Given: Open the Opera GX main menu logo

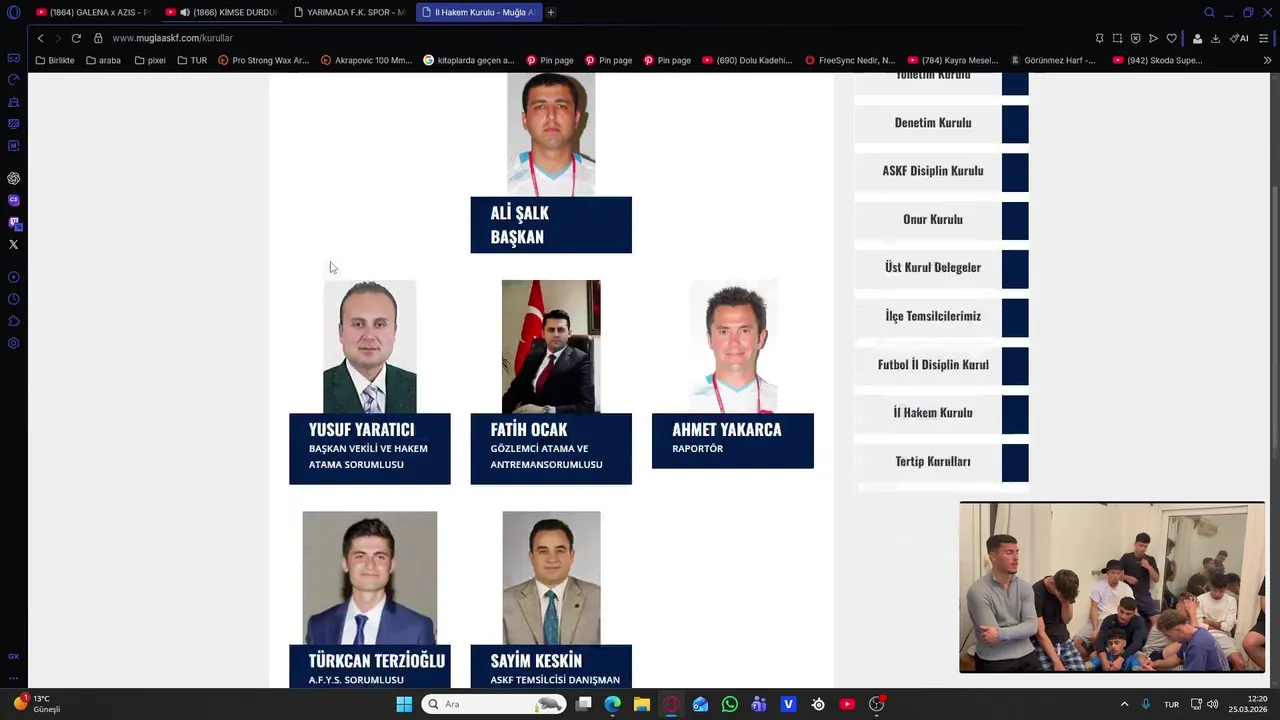Looking at the screenshot, I should 13,13.
